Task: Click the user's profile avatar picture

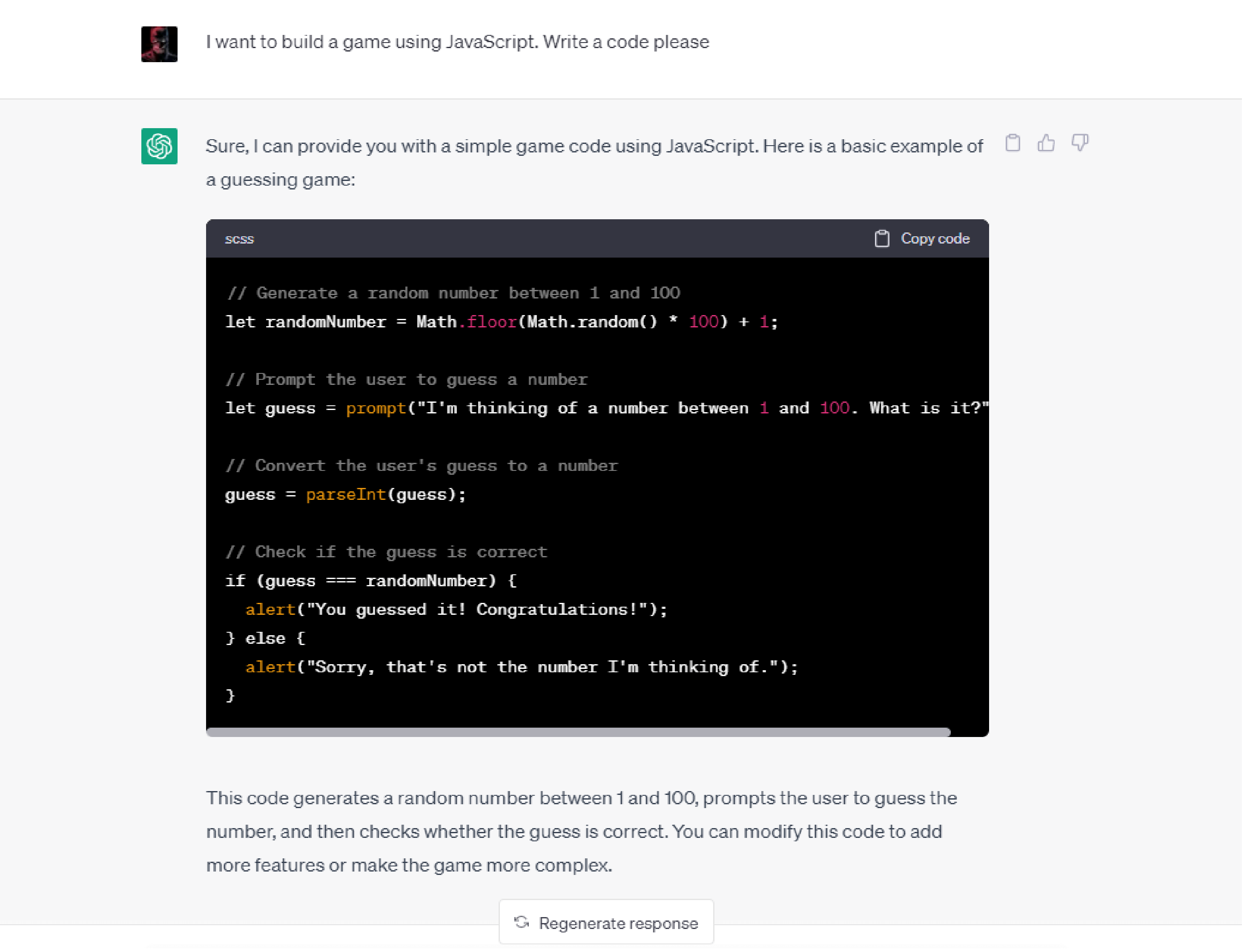Action: pyautogui.click(x=159, y=44)
